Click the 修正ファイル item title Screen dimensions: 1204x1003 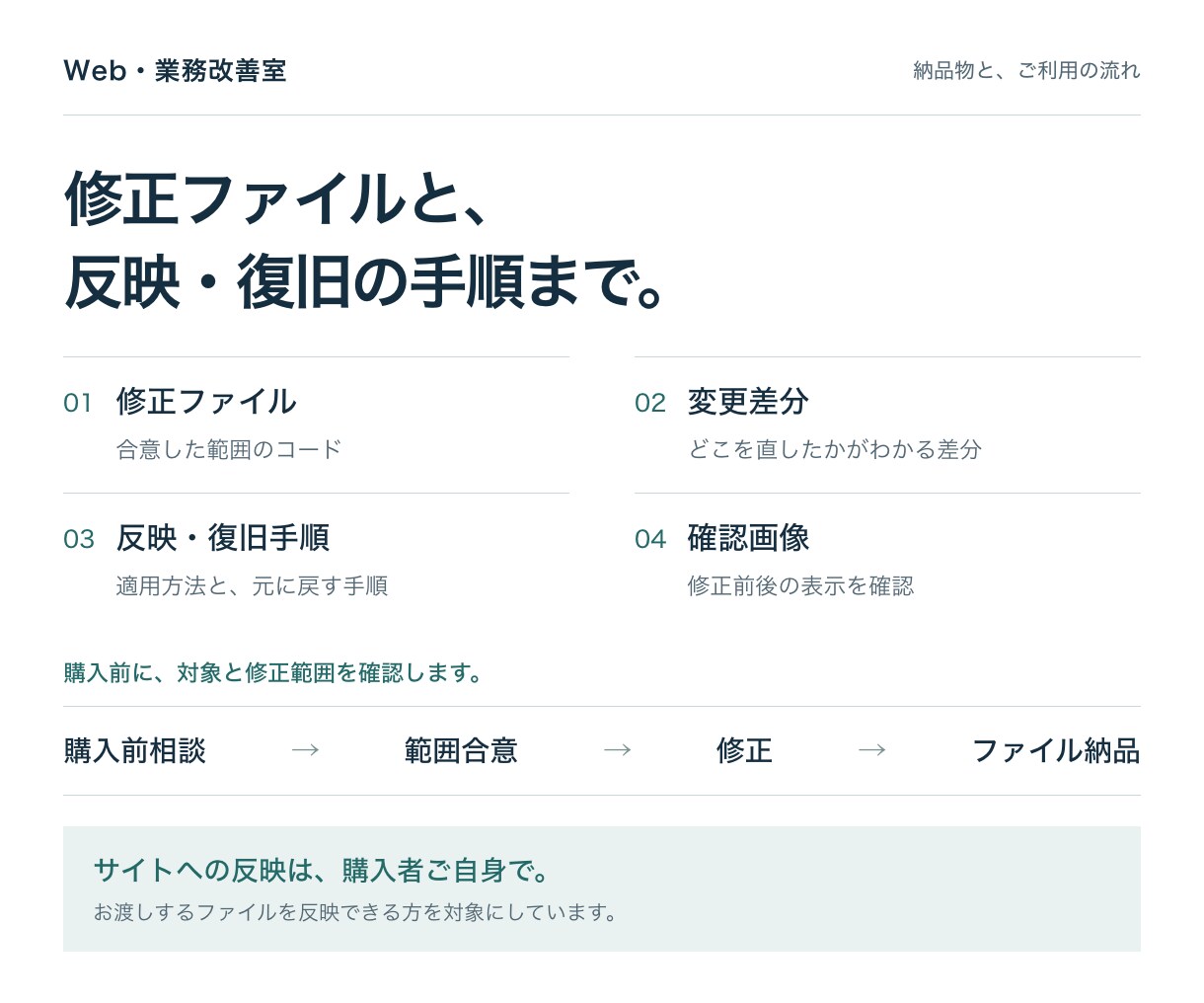point(206,402)
